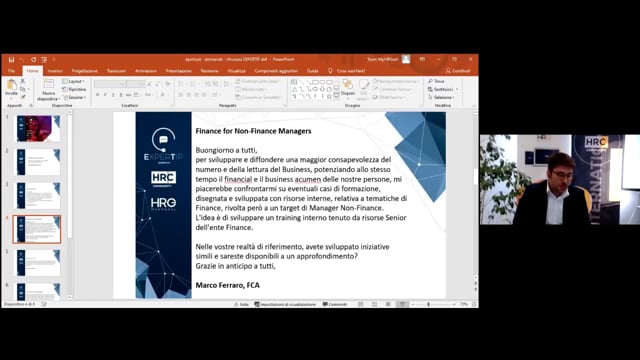The image size is (640, 360).
Task: Switch to the Animazioni tab
Action: [146, 71]
